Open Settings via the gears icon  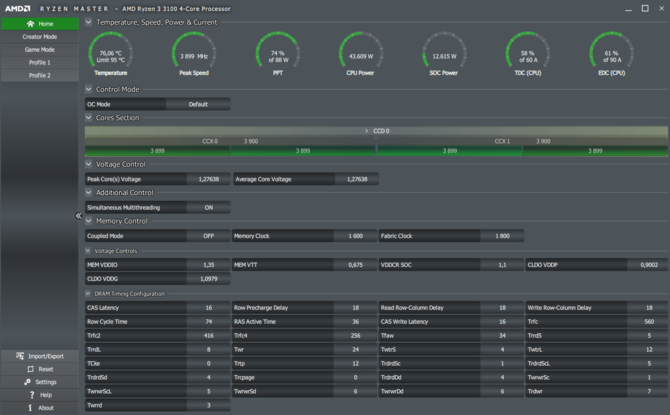pos(26,382)
